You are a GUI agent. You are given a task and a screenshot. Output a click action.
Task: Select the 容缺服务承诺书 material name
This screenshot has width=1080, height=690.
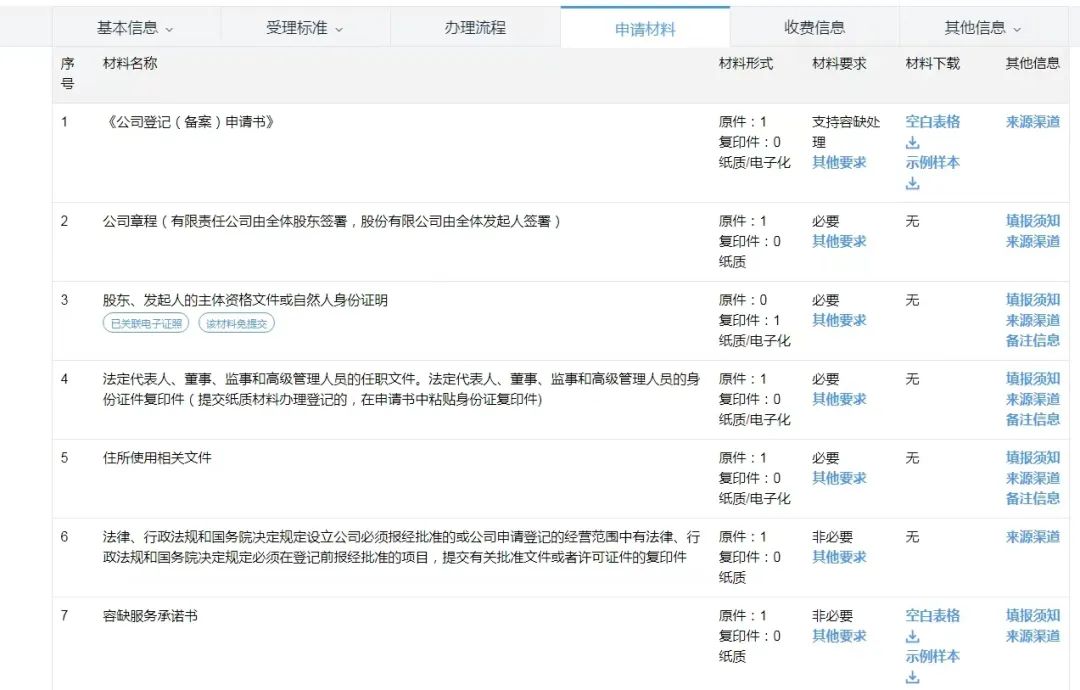150,616
